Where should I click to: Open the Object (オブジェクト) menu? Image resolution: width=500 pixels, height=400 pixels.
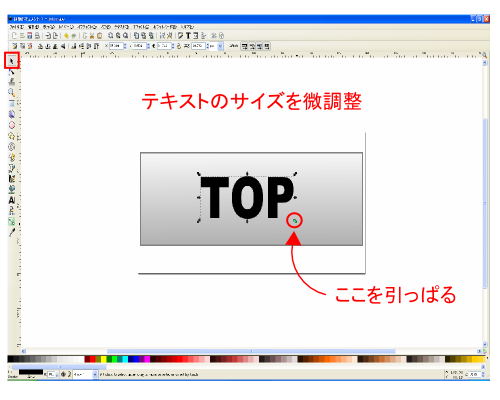tap(87, 27)
